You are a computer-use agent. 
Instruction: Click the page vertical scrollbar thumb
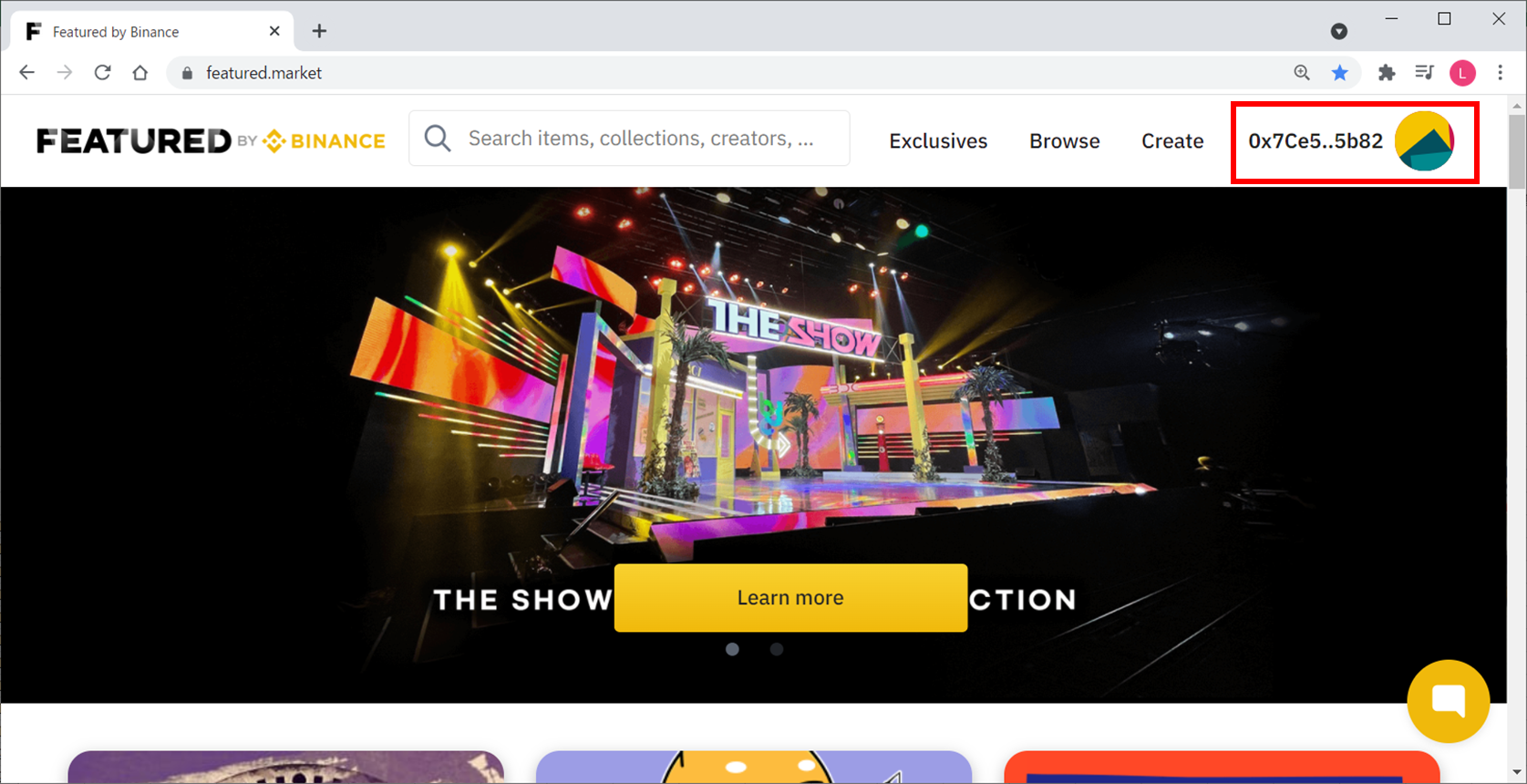click(x=1517, y=152)
